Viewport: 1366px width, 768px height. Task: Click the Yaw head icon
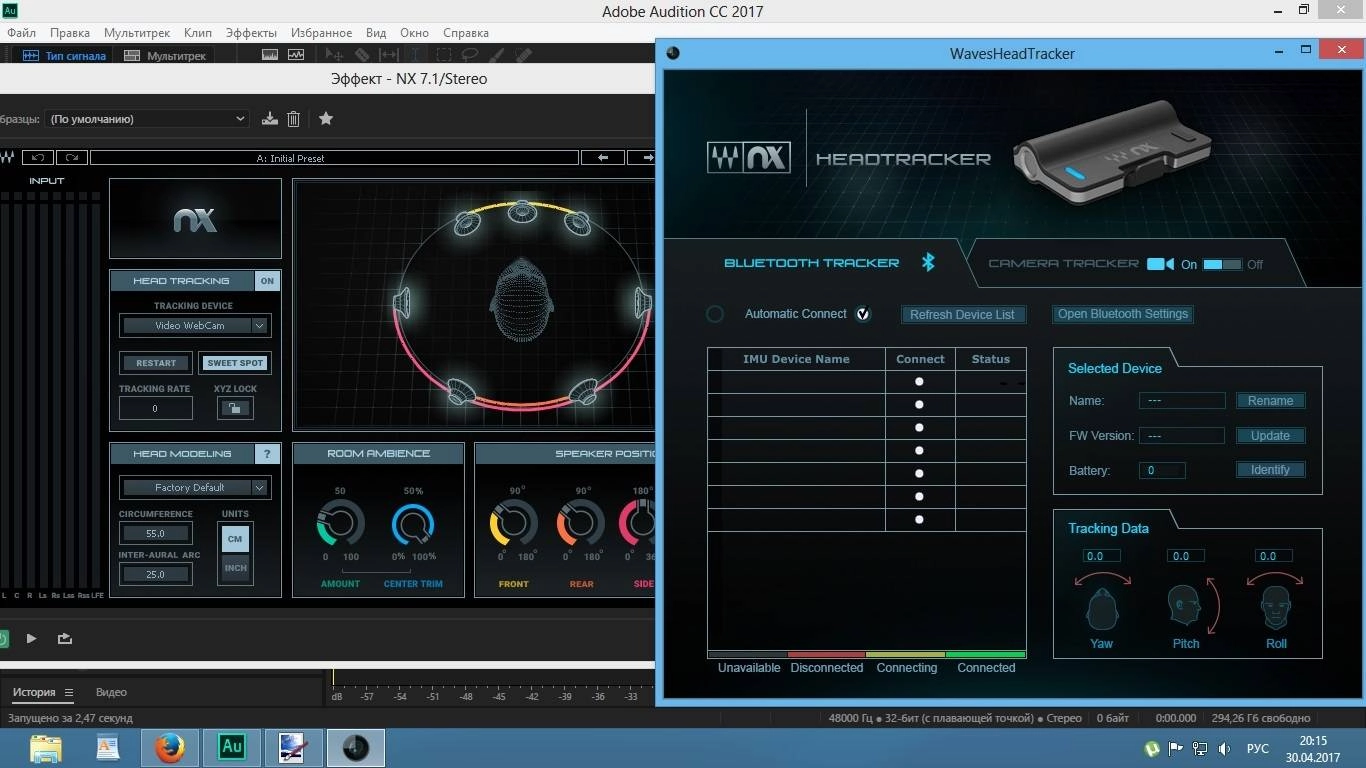tap(1101, 608)
